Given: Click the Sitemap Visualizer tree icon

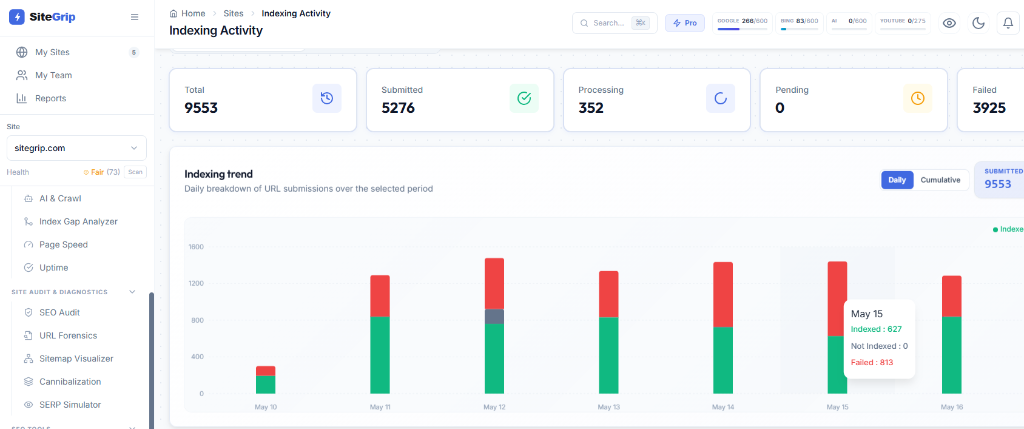Looking at the screenshot, I should [x=28, y=358].
